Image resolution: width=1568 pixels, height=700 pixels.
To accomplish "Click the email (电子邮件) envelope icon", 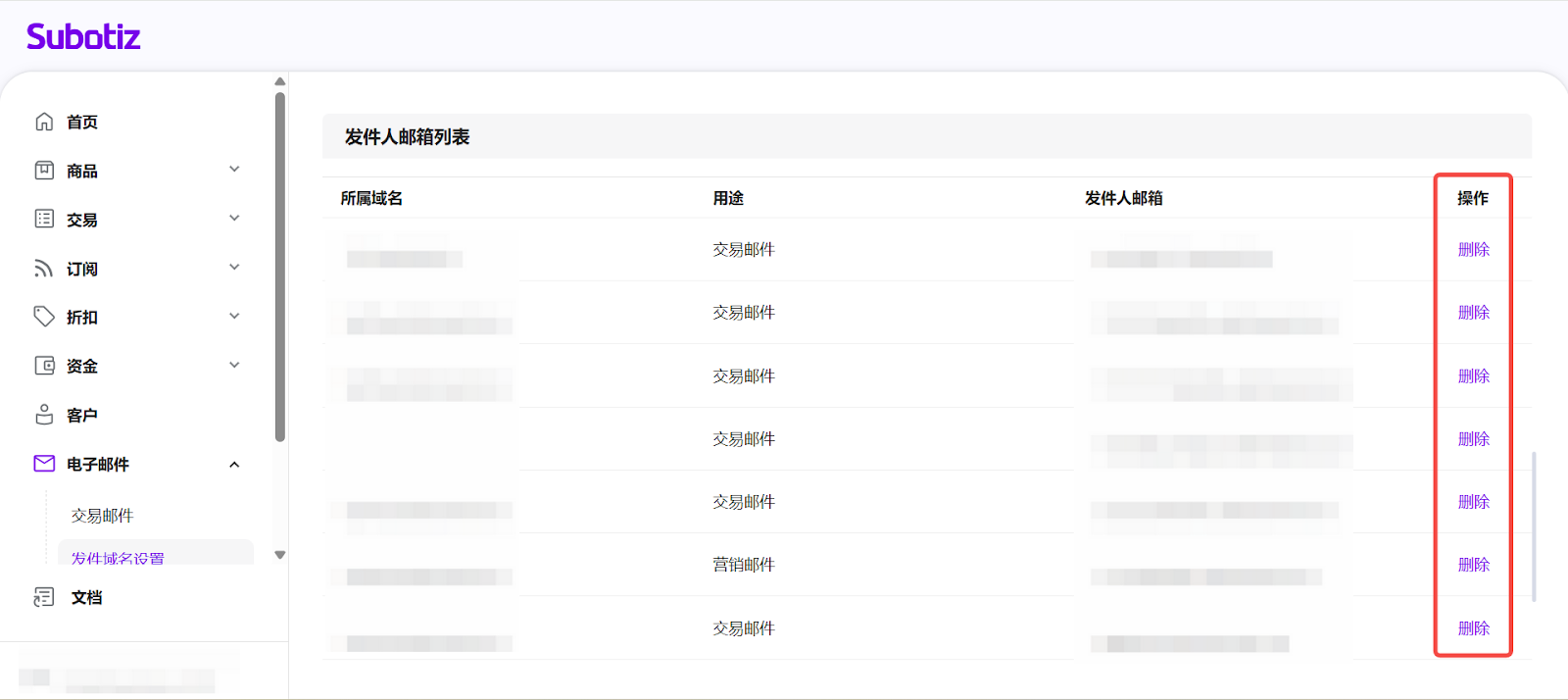I will coord(44,464).
